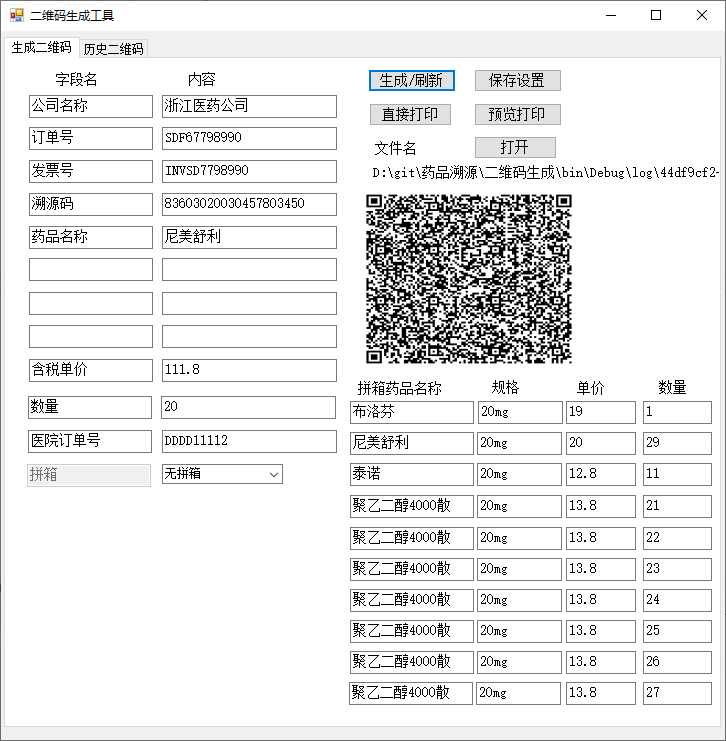Click the 尼美舒利 content field on left
The height and width of the screenshot is (741, 726).
(249, 237)
